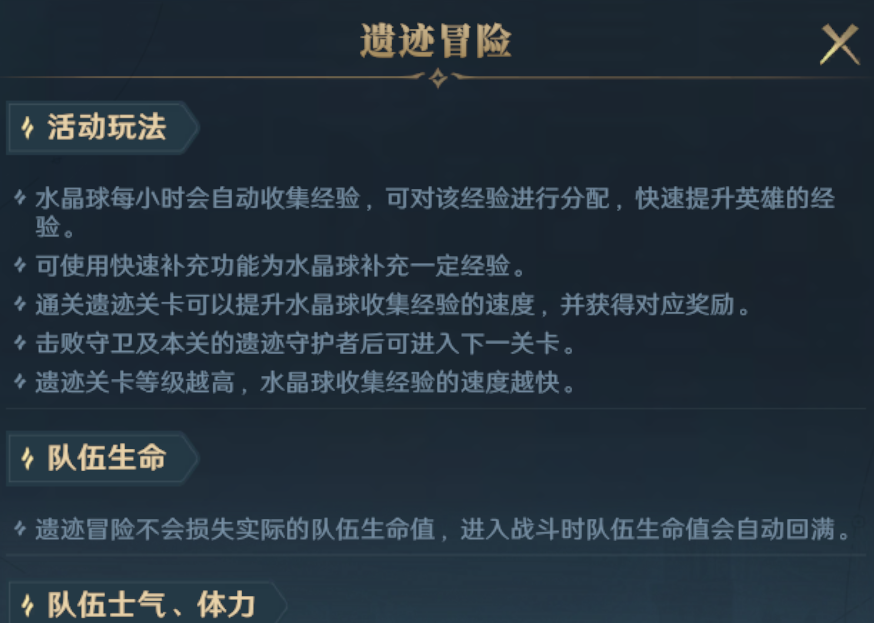The height and width of the screenshot is (623, 874).
Task: Click the bullet icon before 可使用快速补充功能
Action: 20,265
